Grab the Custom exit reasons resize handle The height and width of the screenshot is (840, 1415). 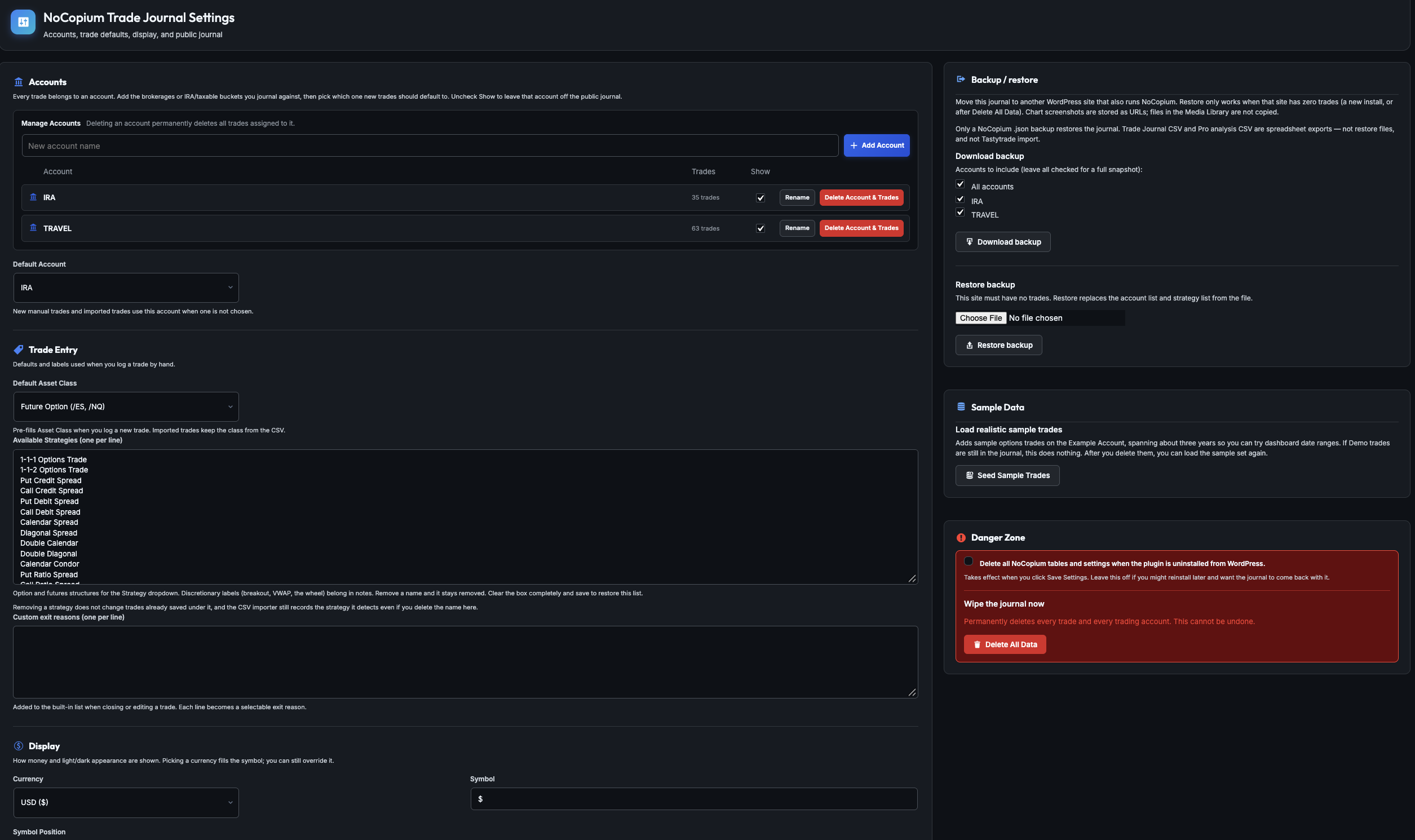click(912, 692)
